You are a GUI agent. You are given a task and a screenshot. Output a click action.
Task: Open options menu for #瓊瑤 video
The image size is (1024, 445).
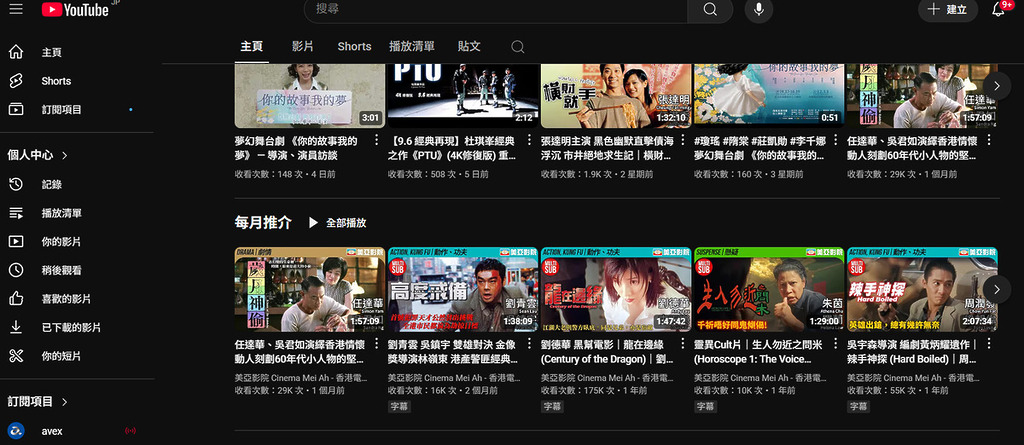pyautogui.click(x=836, y=140)
